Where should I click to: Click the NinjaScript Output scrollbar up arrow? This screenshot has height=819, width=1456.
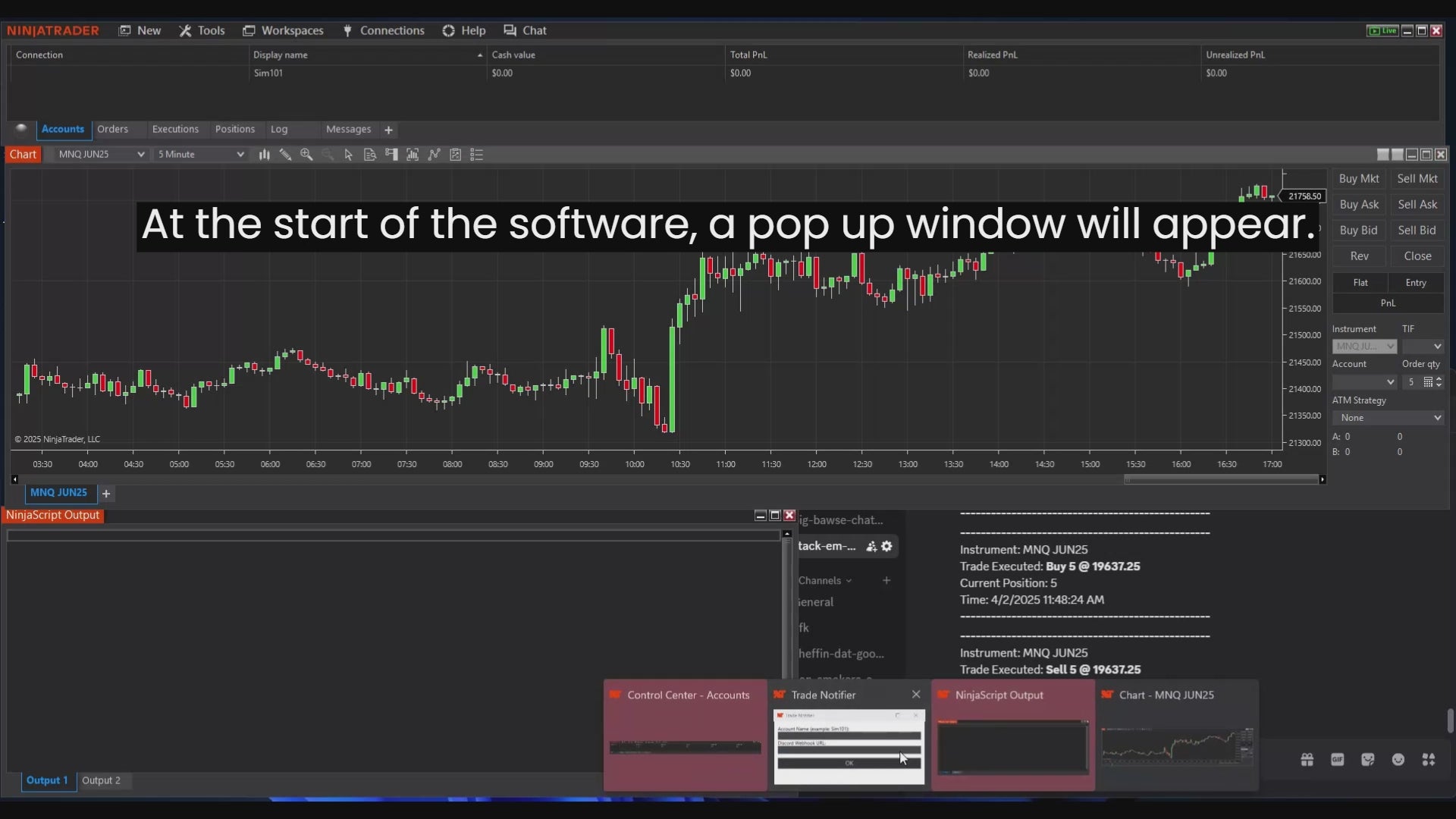click(786, 534)
